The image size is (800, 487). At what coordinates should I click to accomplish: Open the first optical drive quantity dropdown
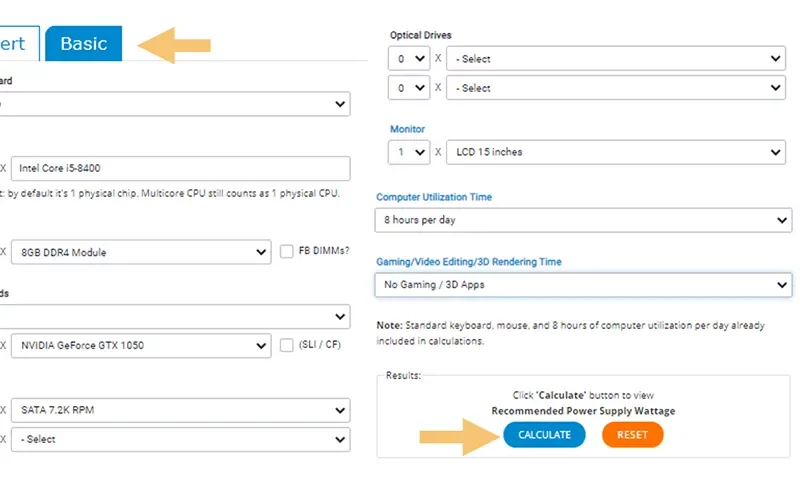tap(409, 59)
